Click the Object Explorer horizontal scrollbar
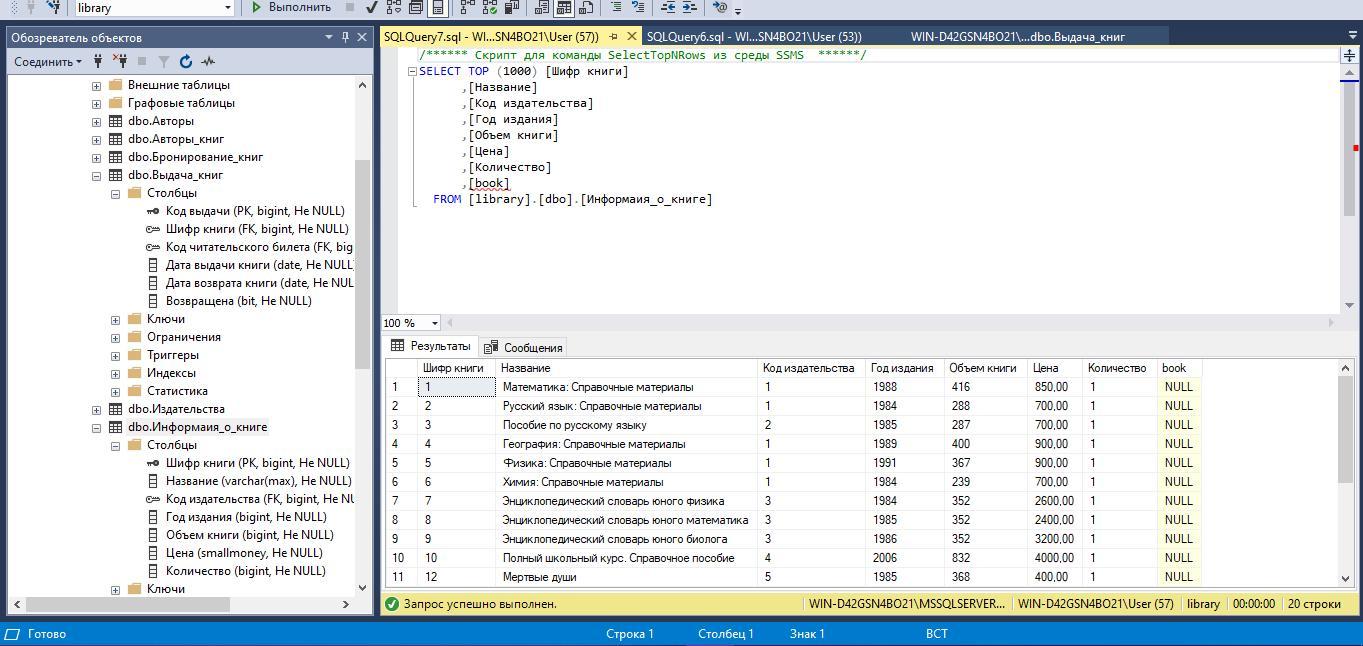 pos(128,604)
